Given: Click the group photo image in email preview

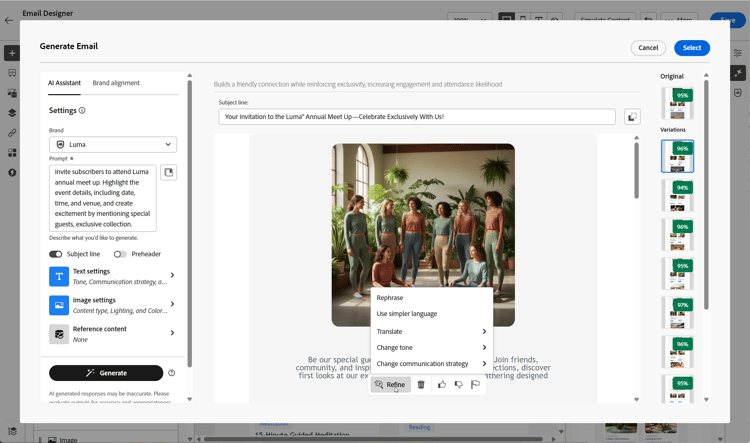Looking at the screenshot, I should (423, 235).
